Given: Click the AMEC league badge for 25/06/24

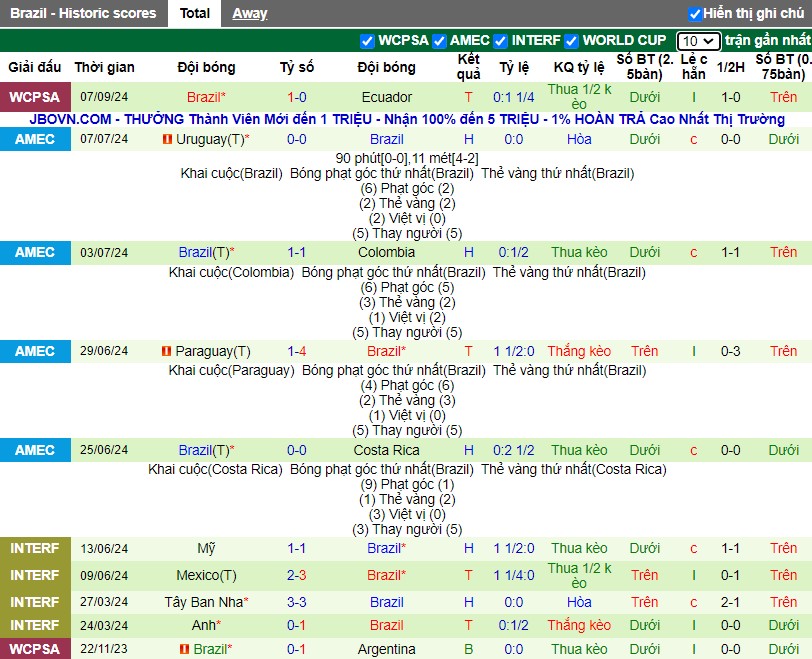Looking at the screenshot, I should pyautogui.click(x=35, y=450).
